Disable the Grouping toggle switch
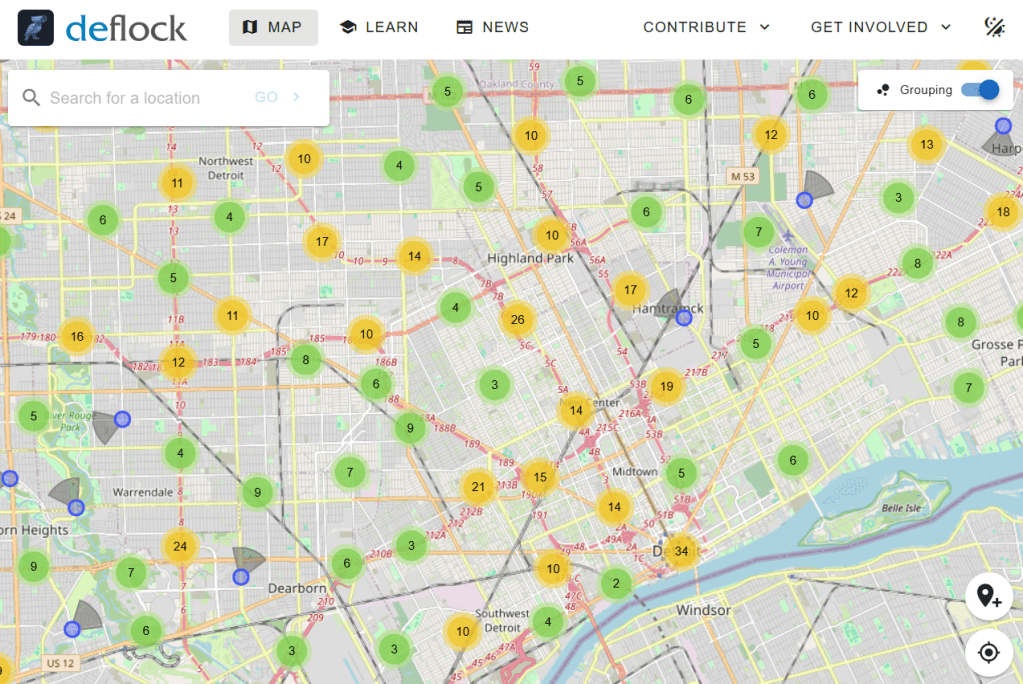The width and height of the screenshot is (1023, 684). [x=980, y=90]
